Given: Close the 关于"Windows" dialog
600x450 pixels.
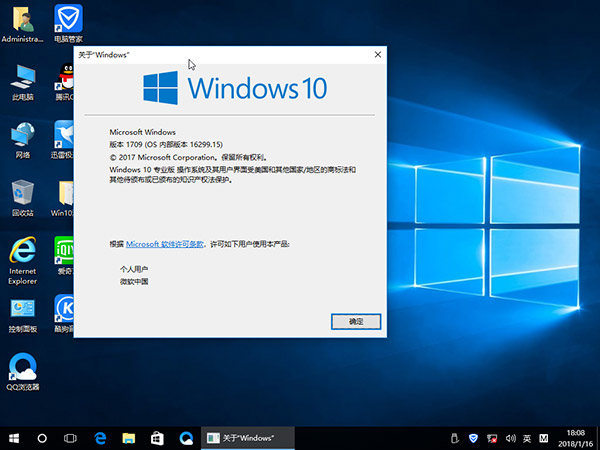Looking at the screenshot, I should tap(378, 55).
